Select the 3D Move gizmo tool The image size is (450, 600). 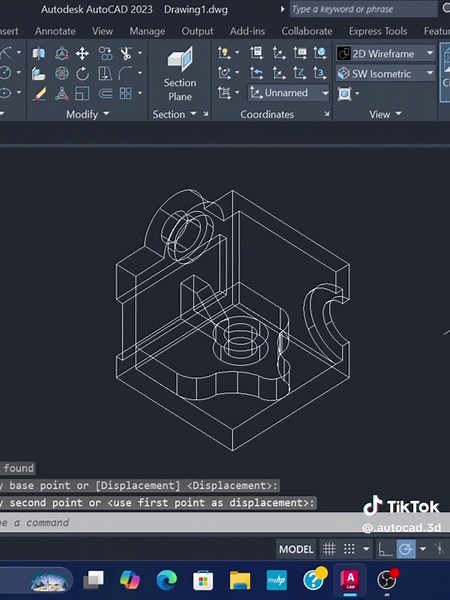tap(62, 54)
